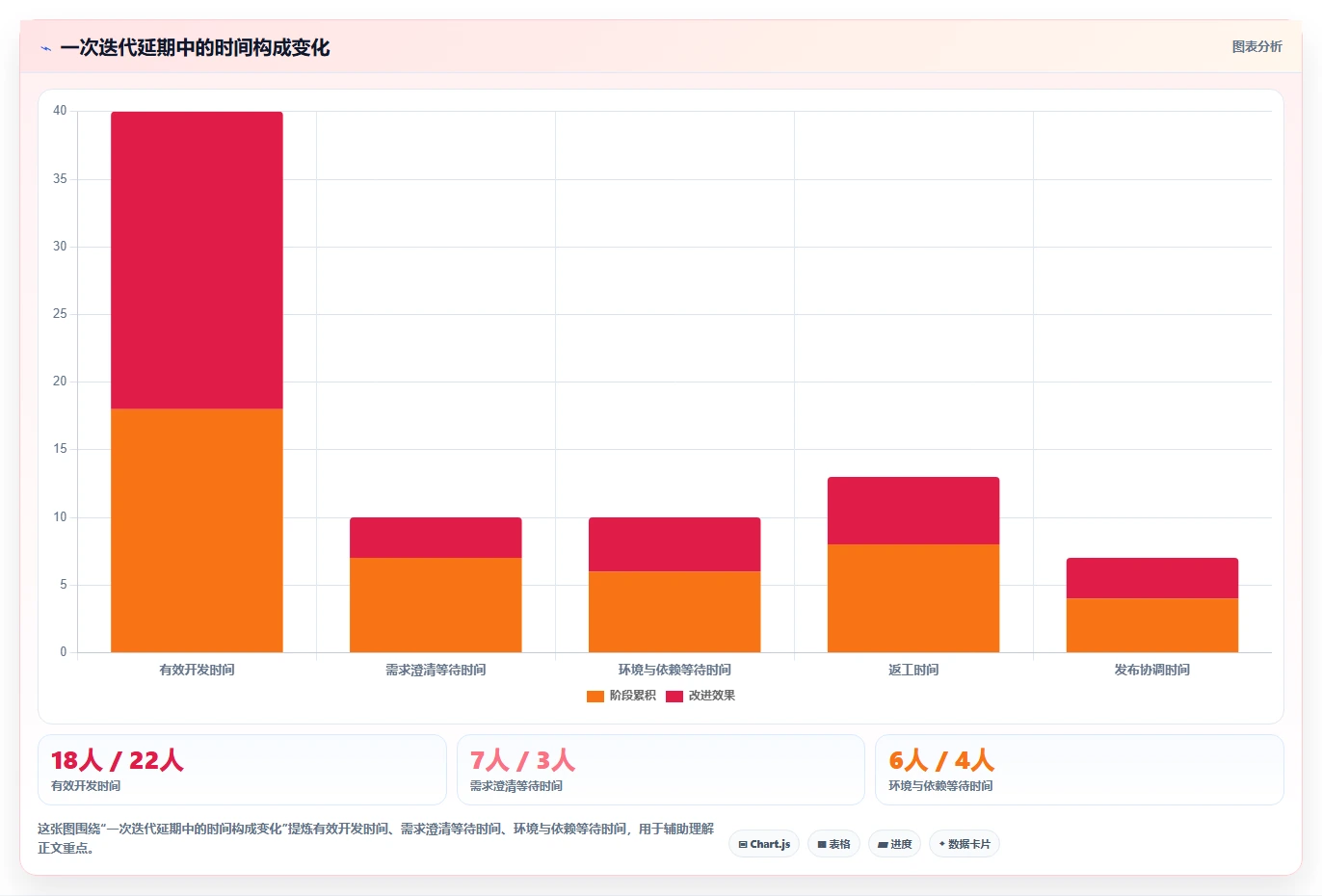1322x896 pixels.
Task: Toggle the 改进效果 legend item
Action: [701, 696]
